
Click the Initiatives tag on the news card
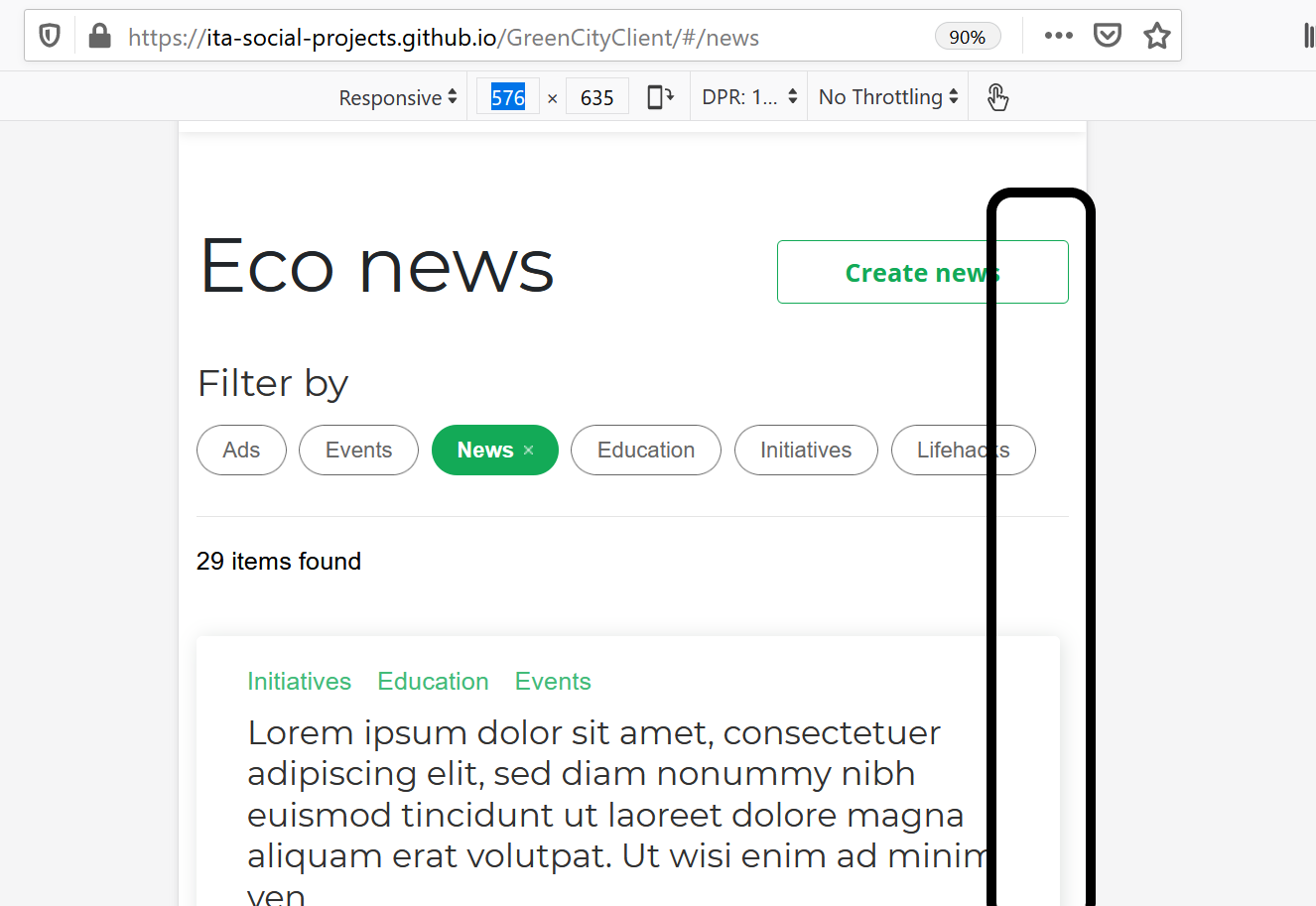click(299, 682)
